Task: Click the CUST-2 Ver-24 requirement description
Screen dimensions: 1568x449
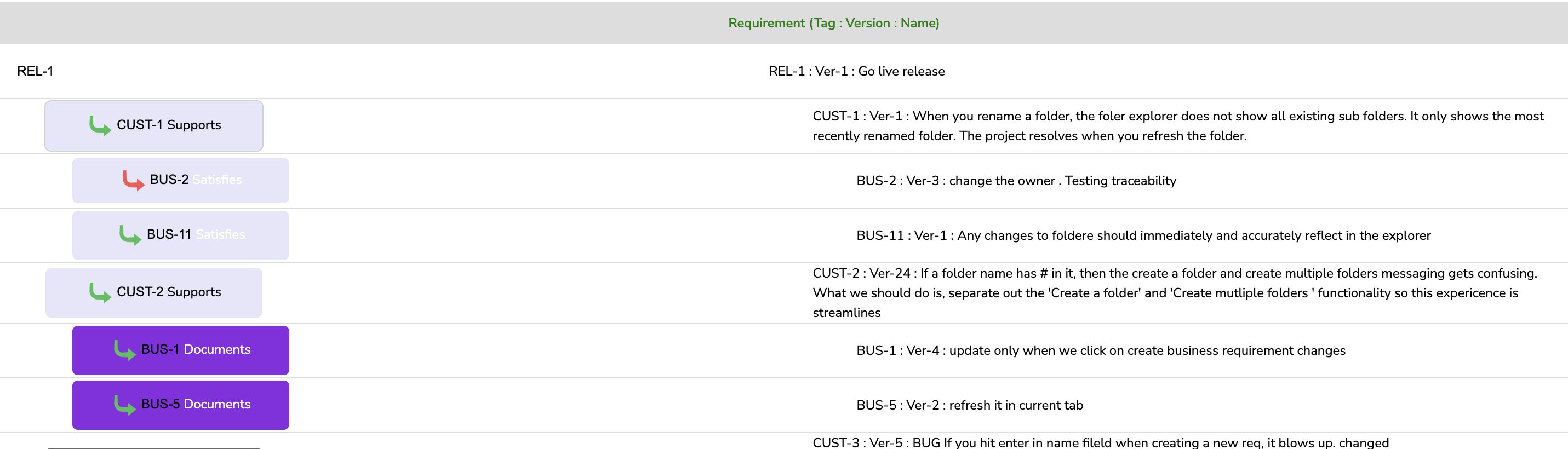Action: (x=1175, y=292)
